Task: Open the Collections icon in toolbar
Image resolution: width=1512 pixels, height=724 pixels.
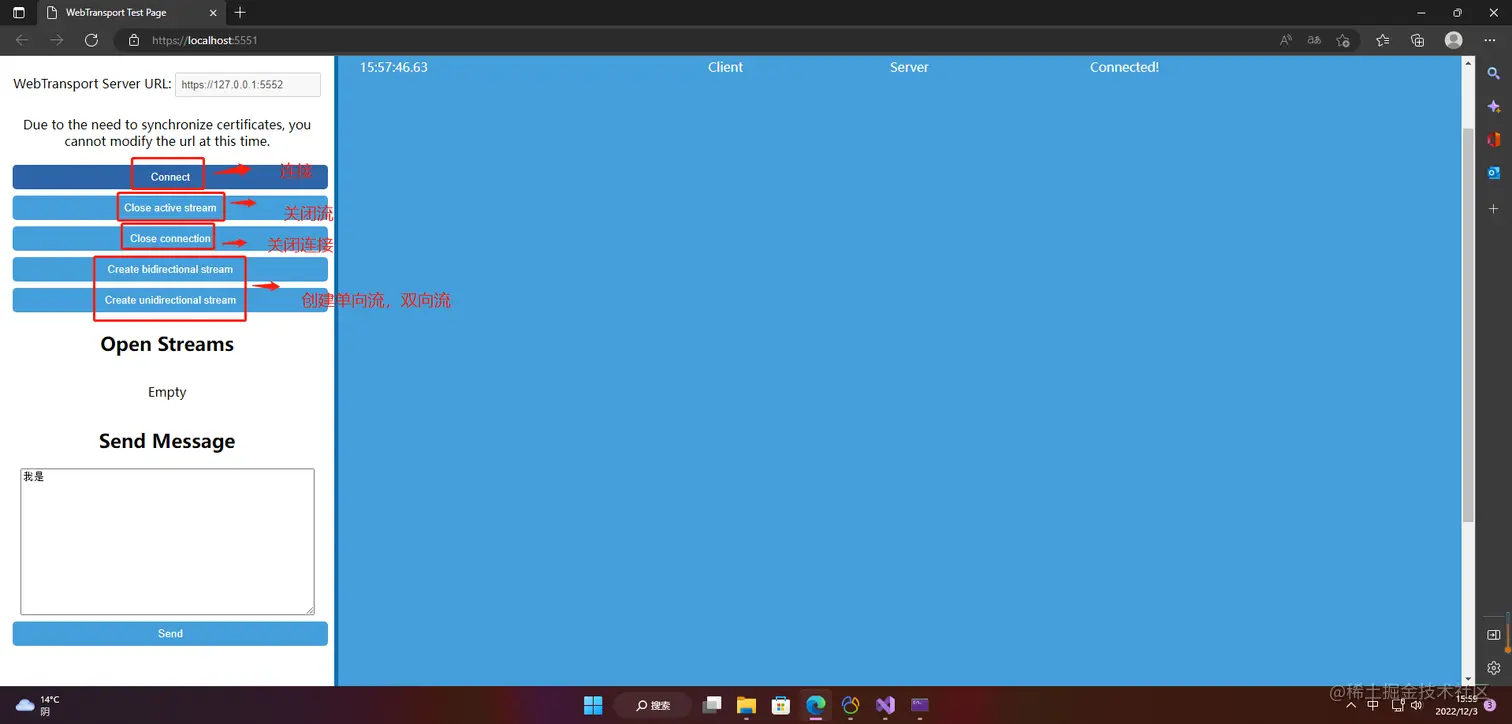Action: 1417,40
